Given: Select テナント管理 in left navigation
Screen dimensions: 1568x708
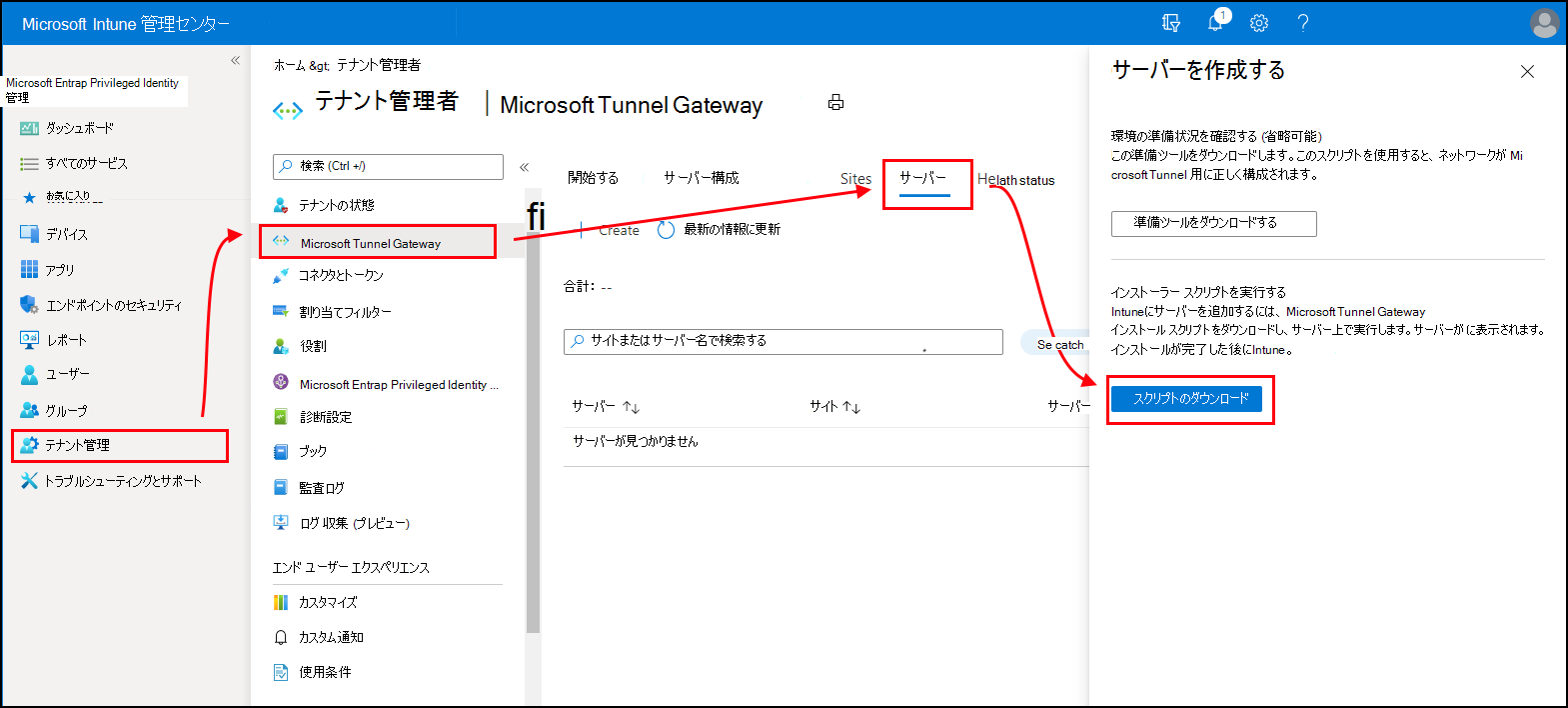Looking at the screenshot, I should click(120, 445).
